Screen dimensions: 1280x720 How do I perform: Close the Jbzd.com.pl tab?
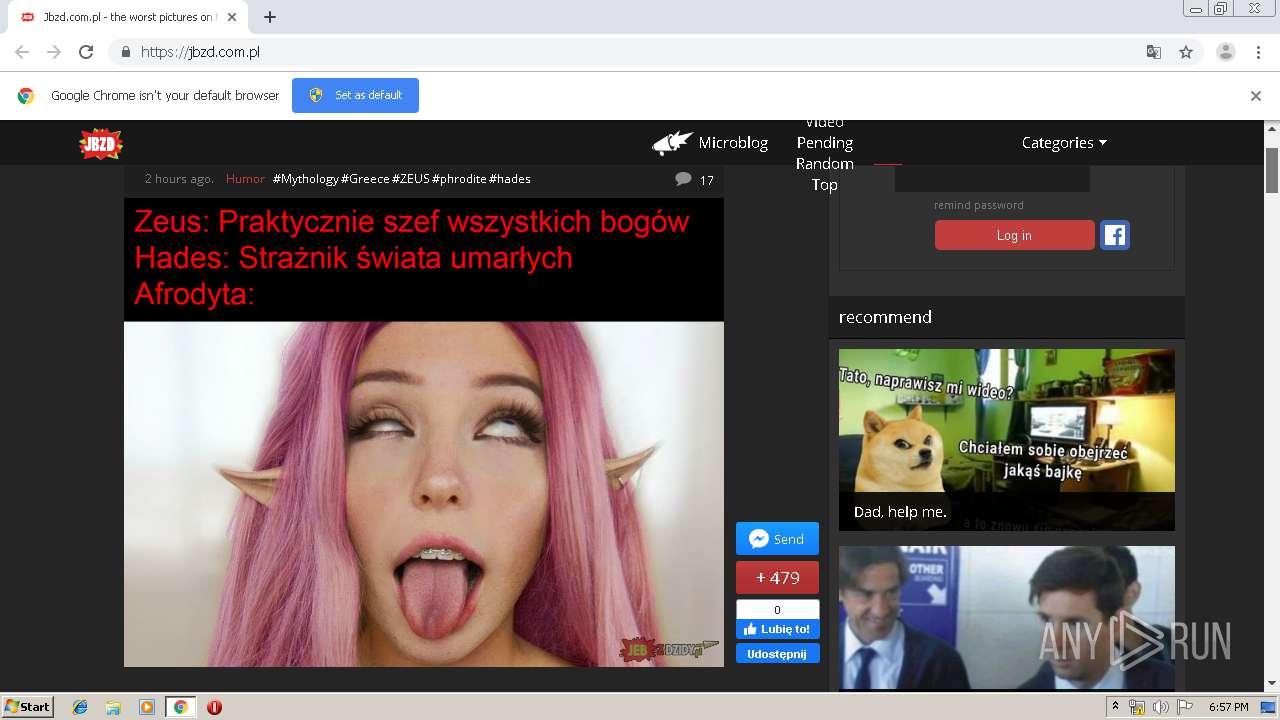233,17
